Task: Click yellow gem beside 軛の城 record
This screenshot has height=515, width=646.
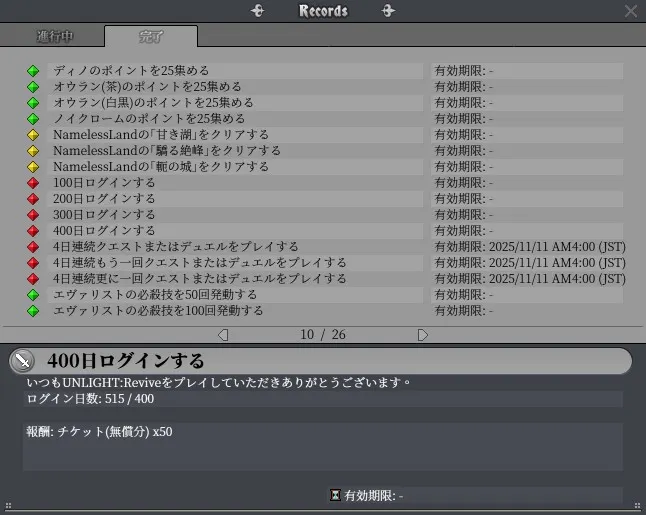Action: (x=33, y=167)
